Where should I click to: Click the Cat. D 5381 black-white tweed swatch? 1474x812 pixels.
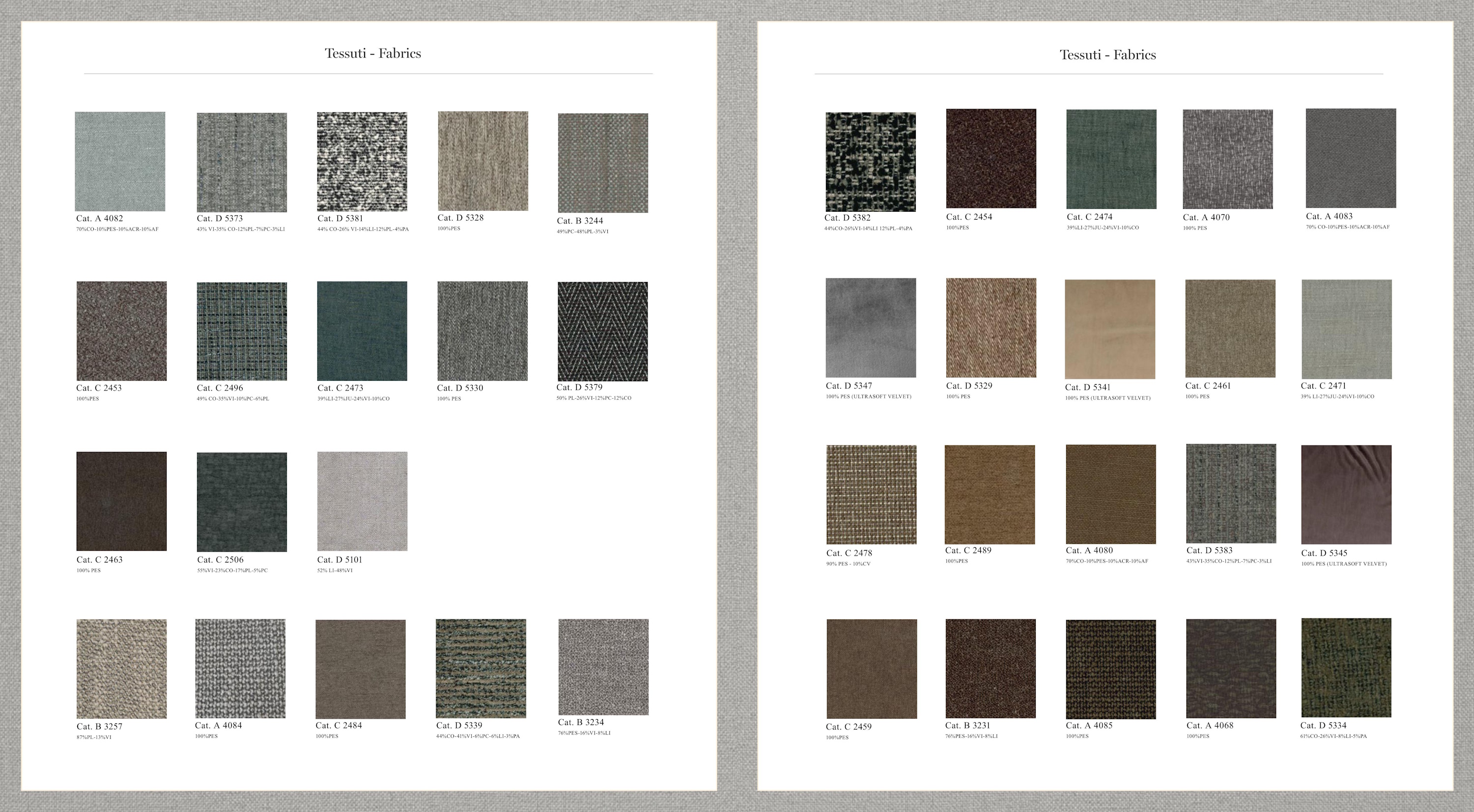pos(362,162)
